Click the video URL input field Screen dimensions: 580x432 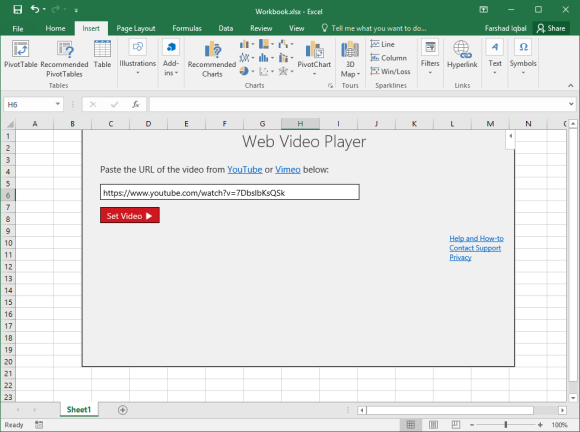(x=230, y=192)
